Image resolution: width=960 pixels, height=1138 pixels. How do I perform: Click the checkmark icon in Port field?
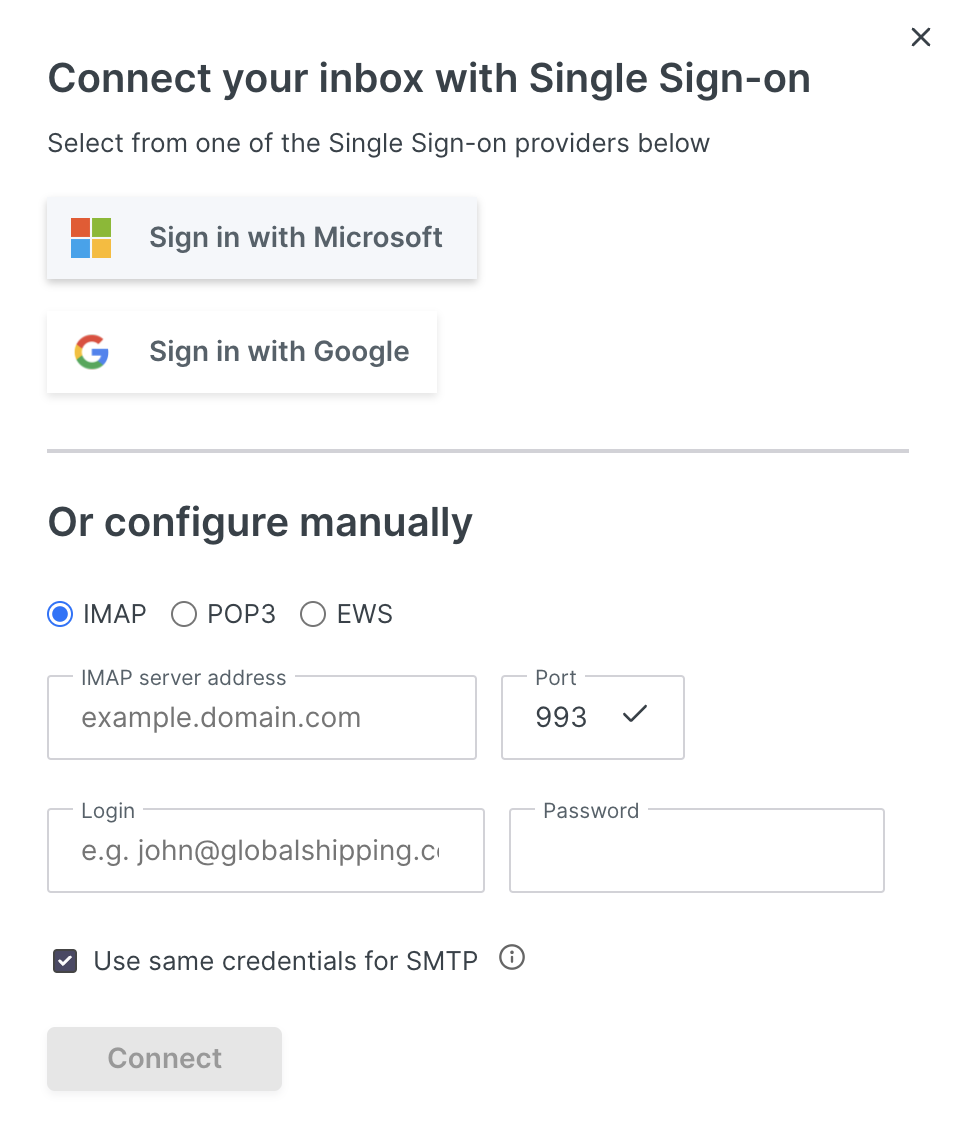pos(635,715)
